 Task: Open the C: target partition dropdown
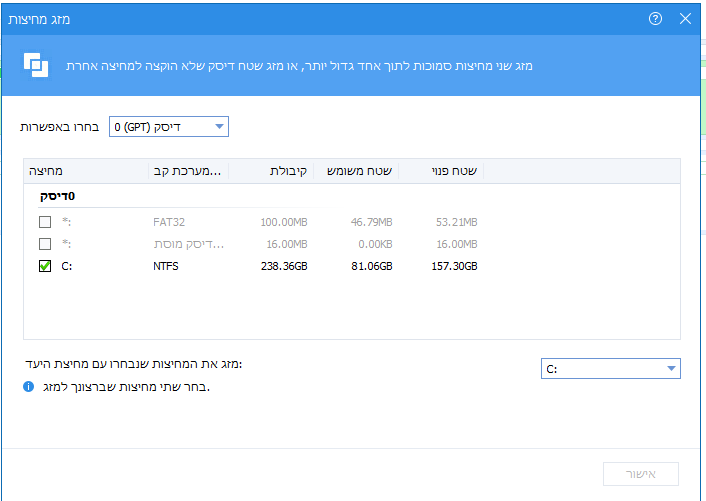tap(609, 369)
